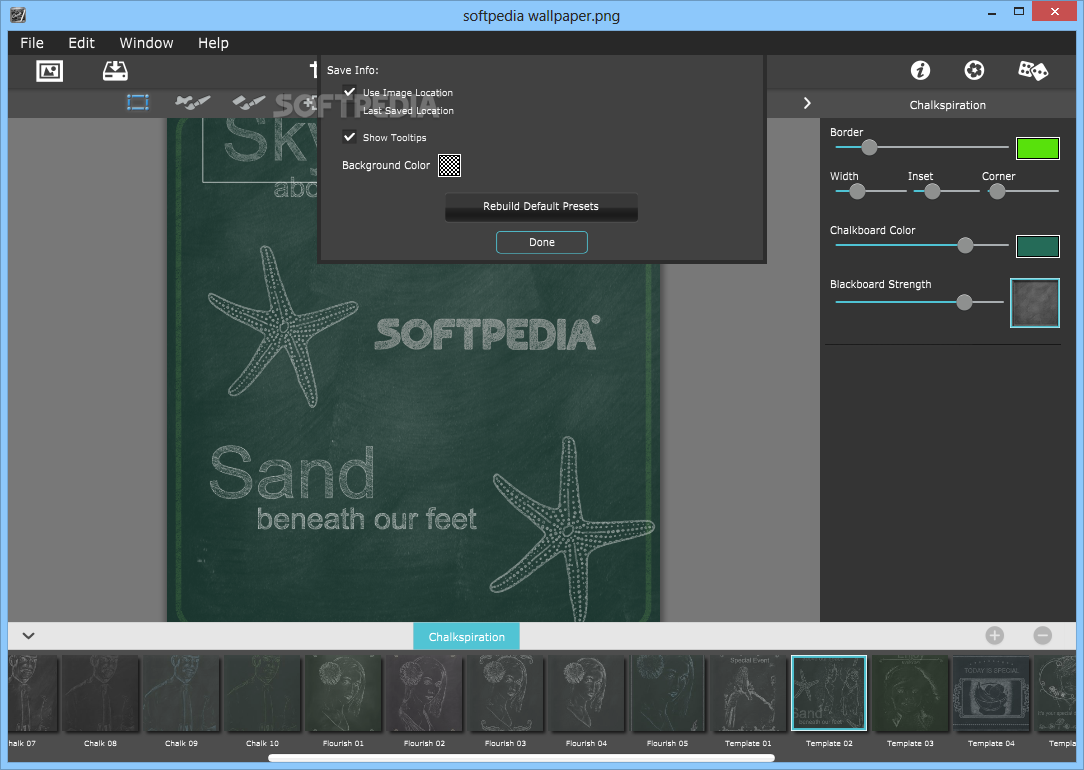Image resolution: width=1084 pixels, height=770 pixels.
Task: Click the dice randomize icon
Action: click(1033, 70)
